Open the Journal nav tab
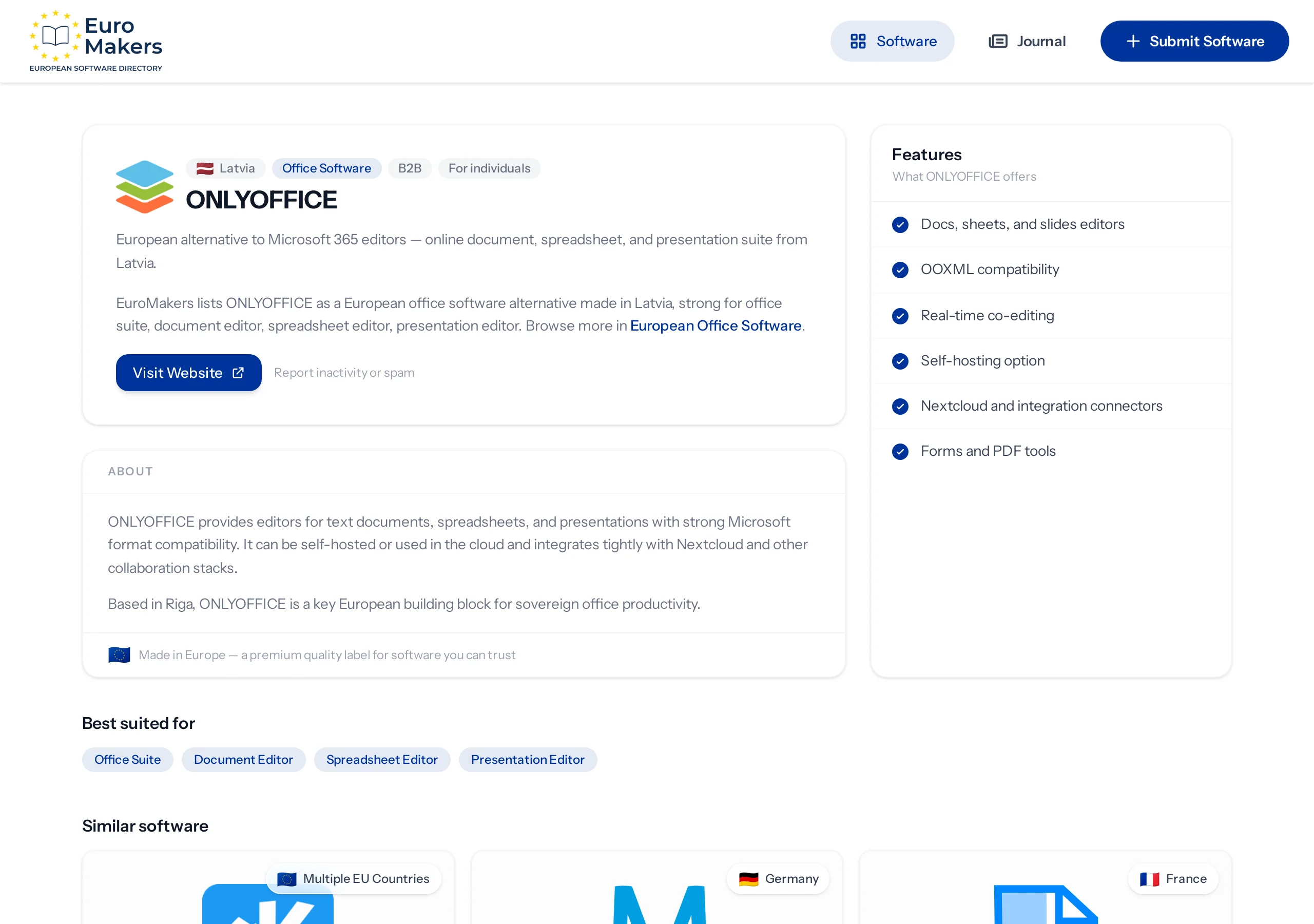Image resolution: width=1314 pixels, height=924 pixels. (1027, 41)
